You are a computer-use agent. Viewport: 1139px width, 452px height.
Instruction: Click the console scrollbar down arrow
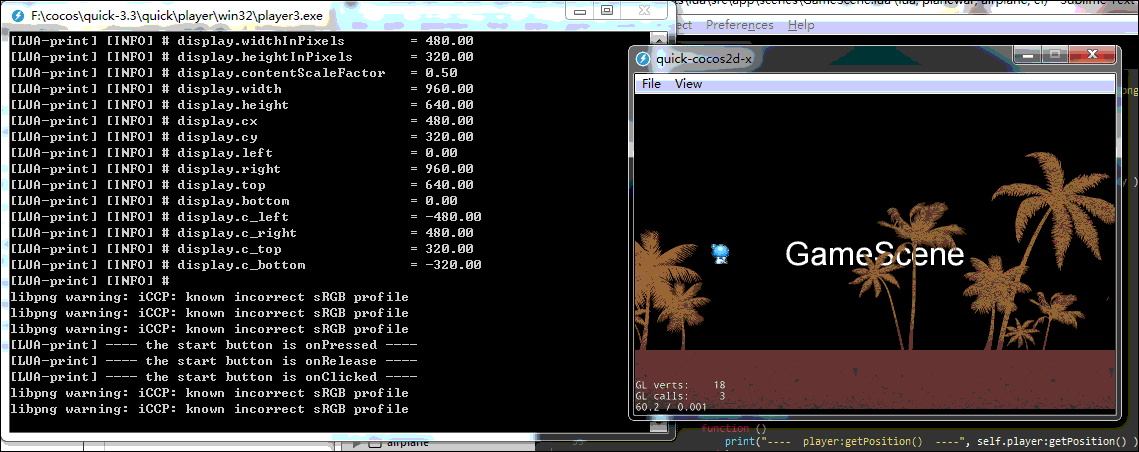tap(659, 427)
